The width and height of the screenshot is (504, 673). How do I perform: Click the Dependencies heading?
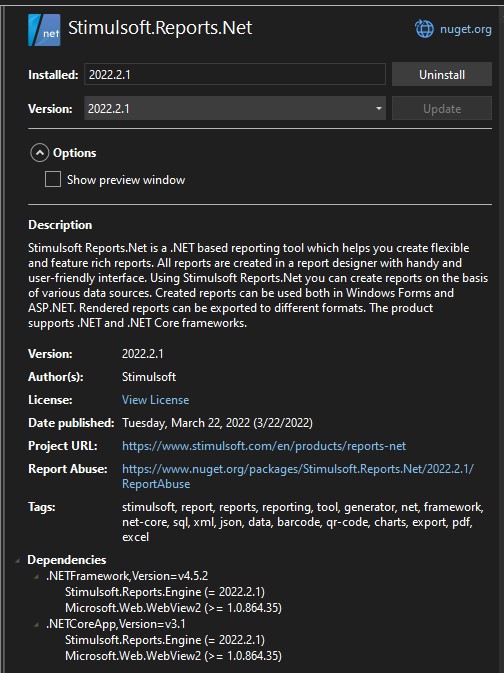pyautogui.click(x=67, y=560)
